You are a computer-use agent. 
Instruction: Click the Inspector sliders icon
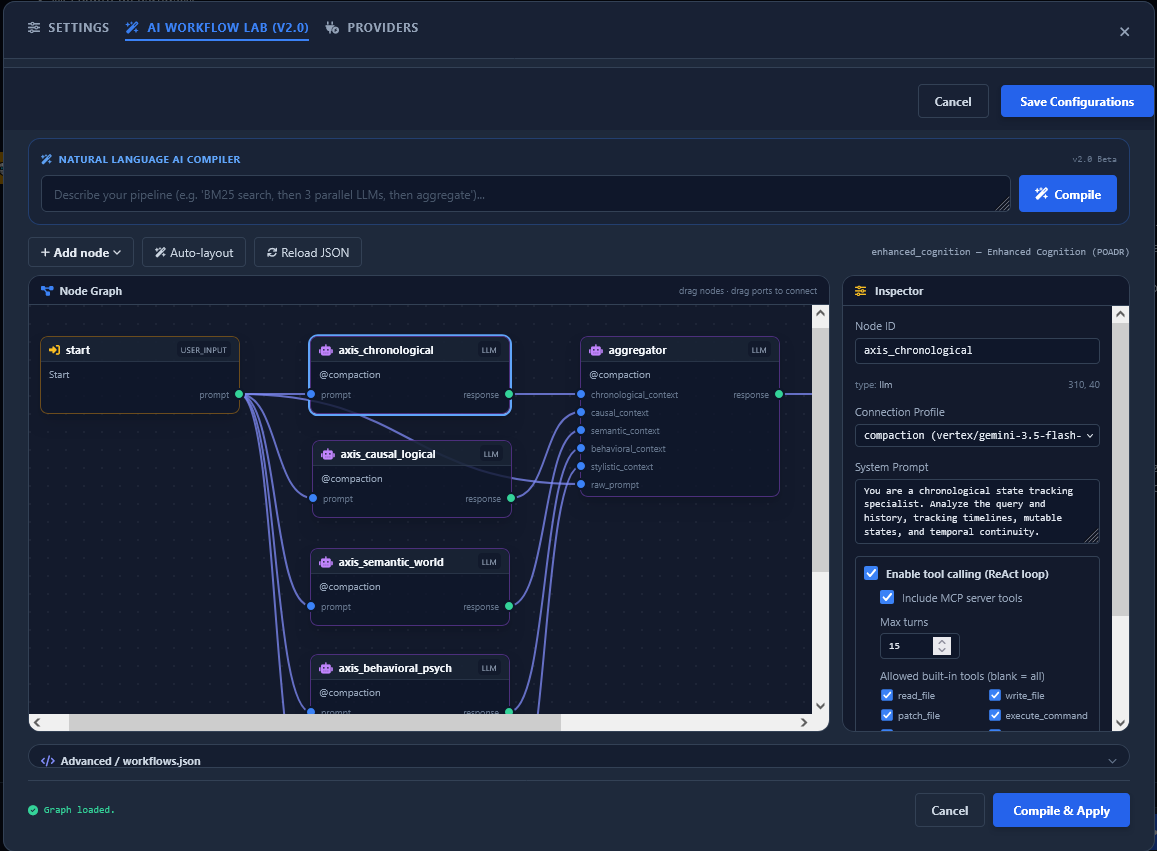click(860, 291)
